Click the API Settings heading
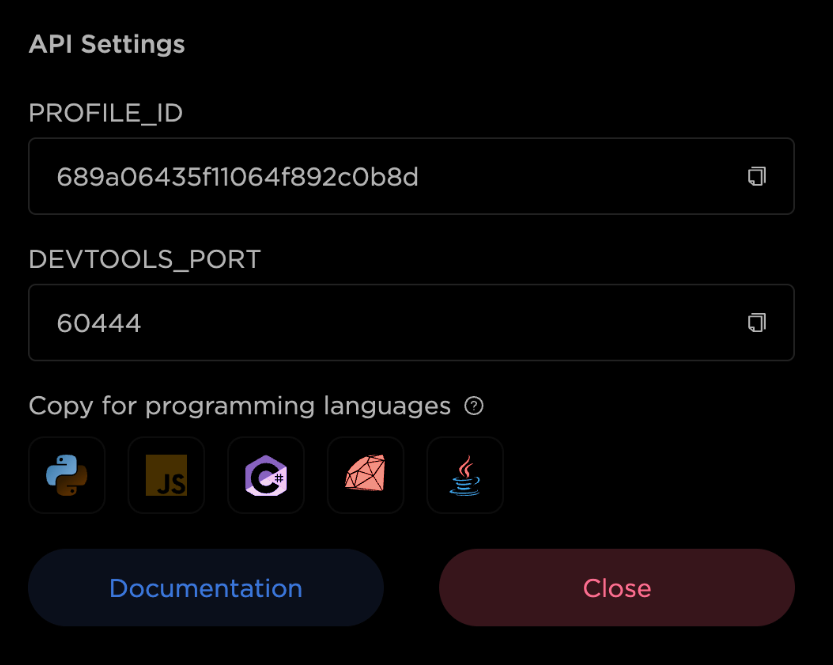 coord(107,44)
